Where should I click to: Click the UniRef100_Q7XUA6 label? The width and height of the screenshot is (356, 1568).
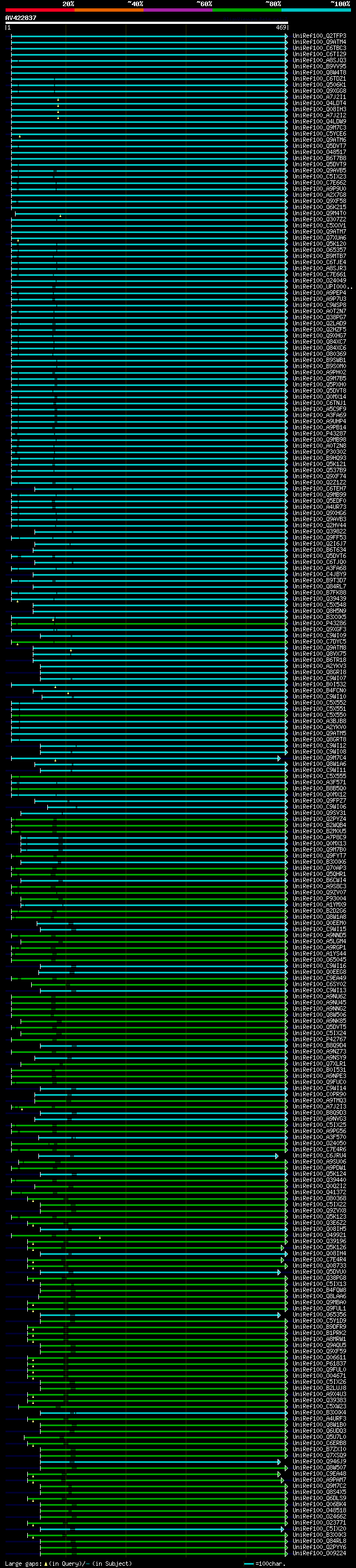tap(319, 238)
